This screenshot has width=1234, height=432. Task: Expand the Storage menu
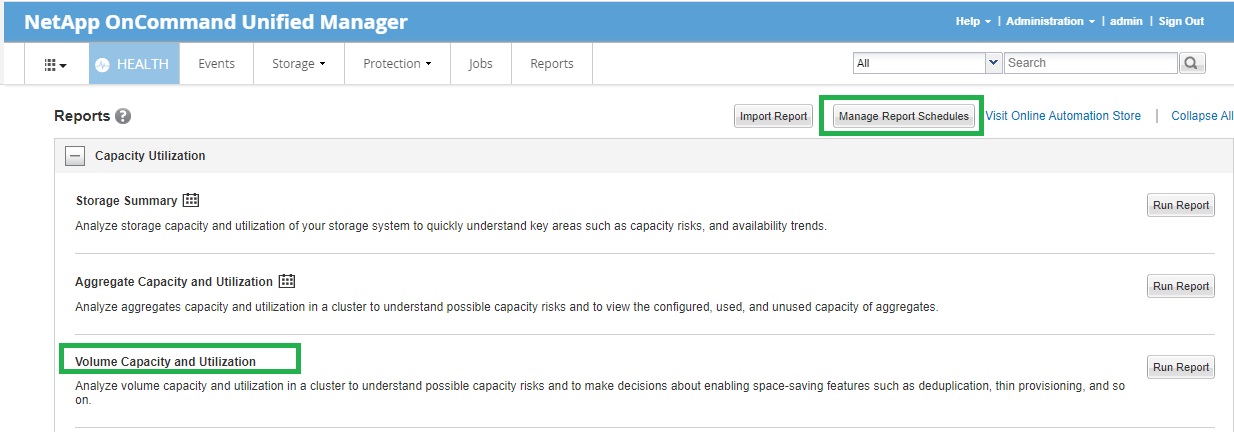pyautogui.click(x=298, y=64)
